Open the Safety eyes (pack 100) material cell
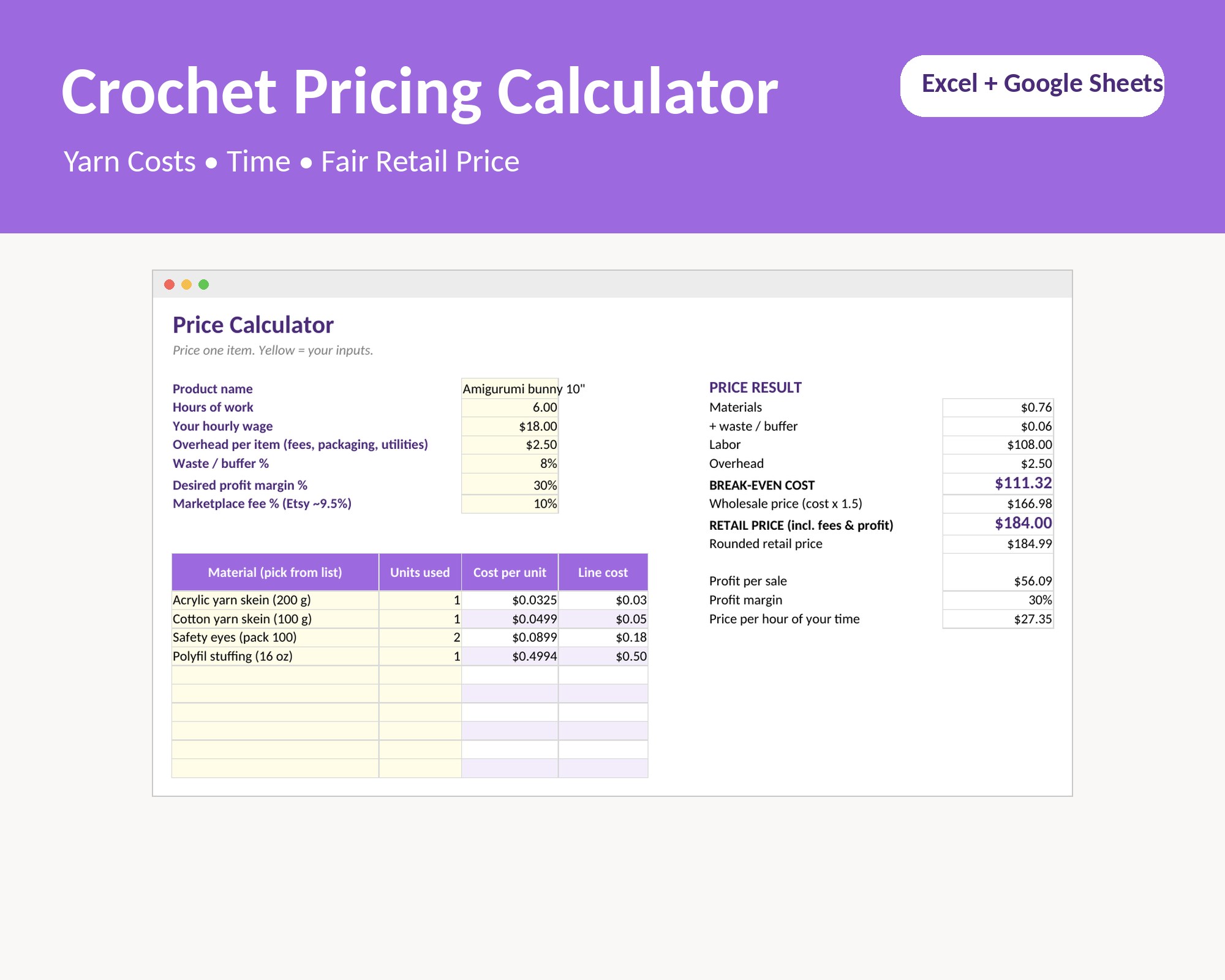1225x980 pixels. click(275, 638)
